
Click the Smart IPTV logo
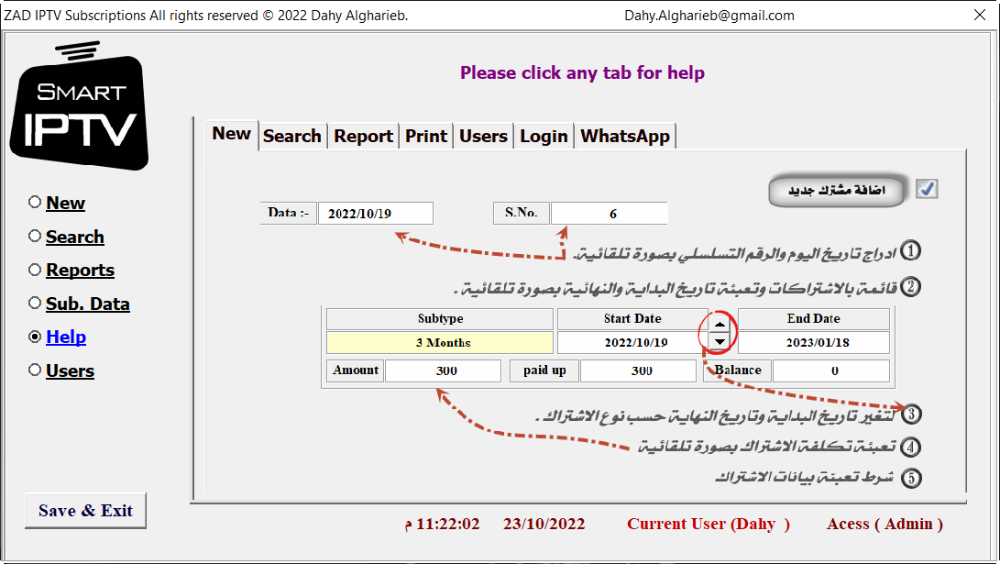click(x=79, y=106)
